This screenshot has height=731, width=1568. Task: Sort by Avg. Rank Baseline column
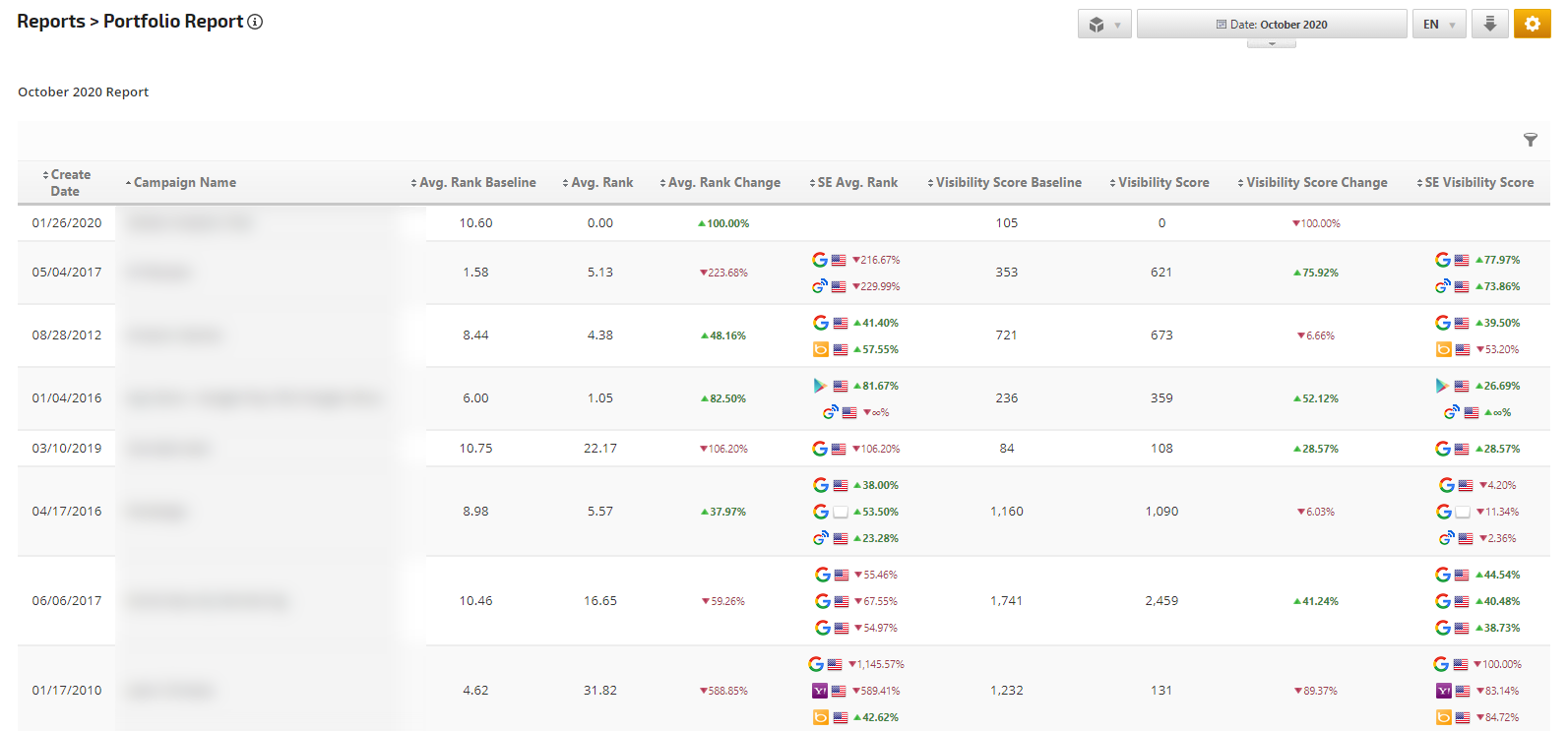coord(476,183)
